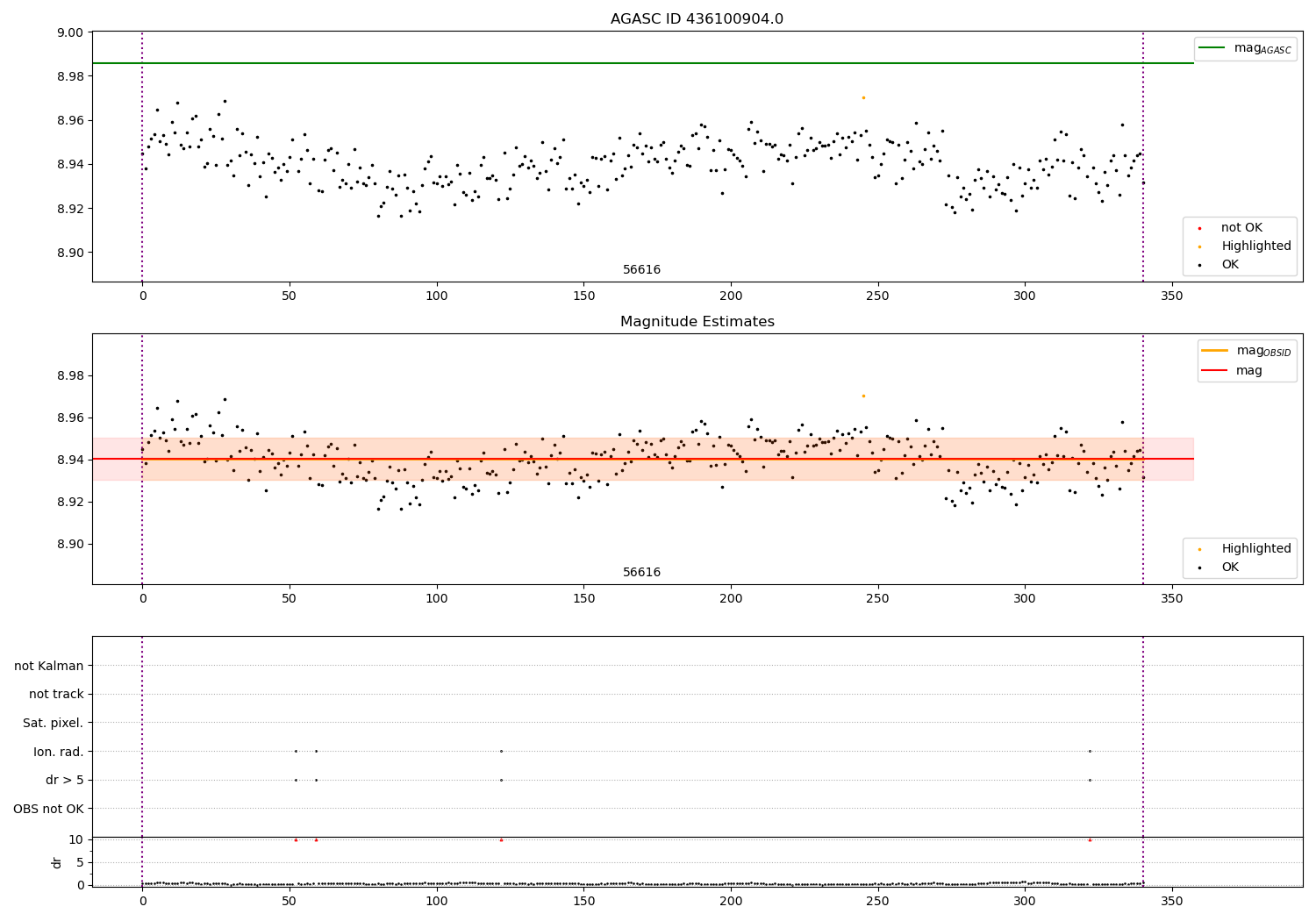The image size is (1316, 921).
Task: Click the '8.90' y-tick in top plot
Action: pos(70,253)
